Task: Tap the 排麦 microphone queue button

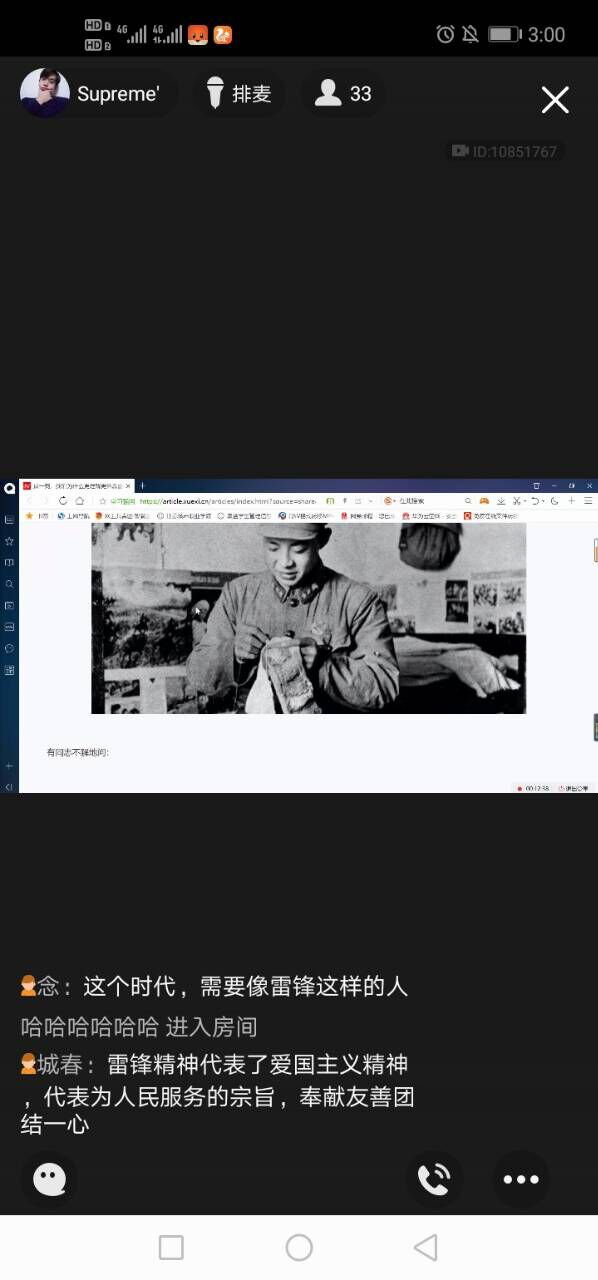Action: pyautogui.click(x=239, y=94)
